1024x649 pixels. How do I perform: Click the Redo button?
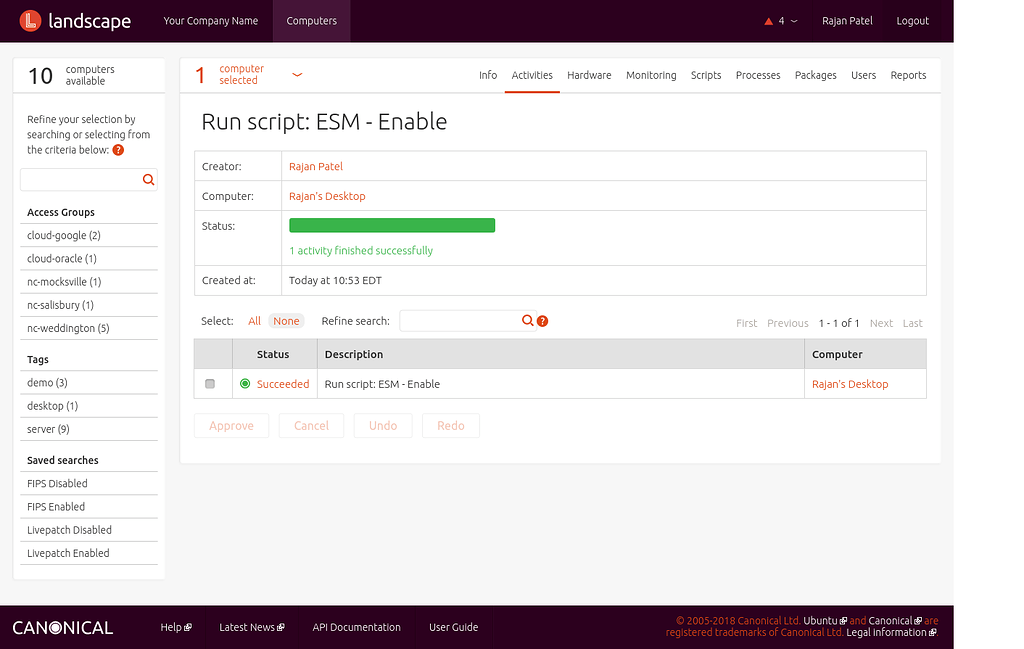(x=450, y=425)
